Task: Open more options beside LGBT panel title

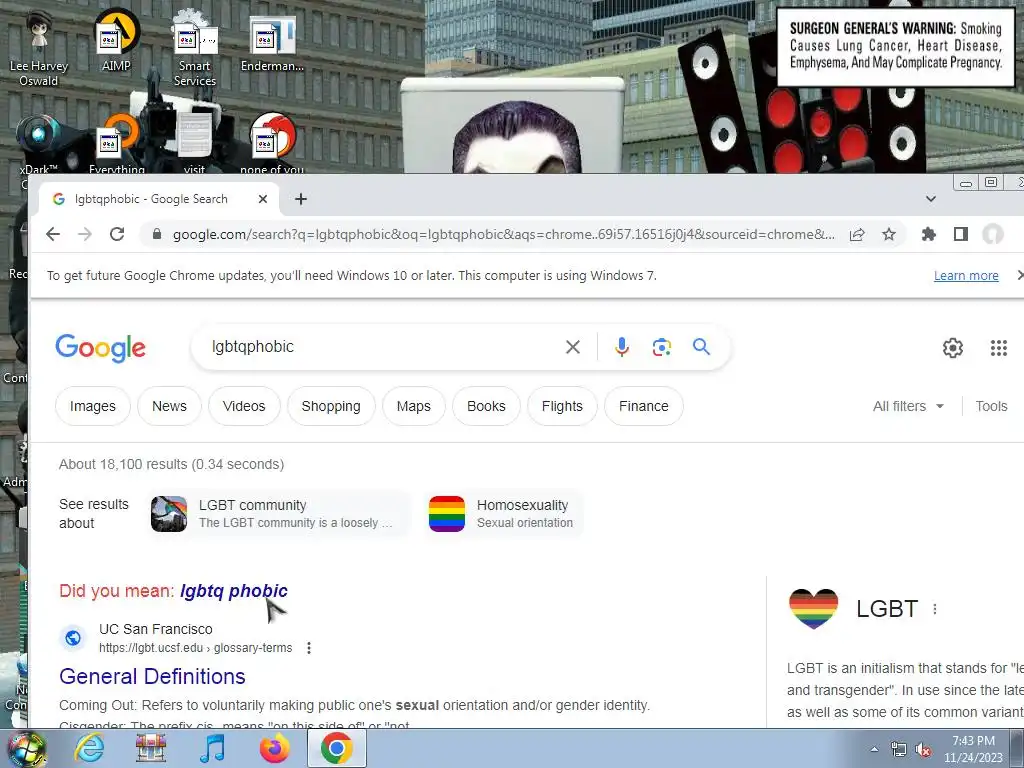Action: click(x=935, y=609)
